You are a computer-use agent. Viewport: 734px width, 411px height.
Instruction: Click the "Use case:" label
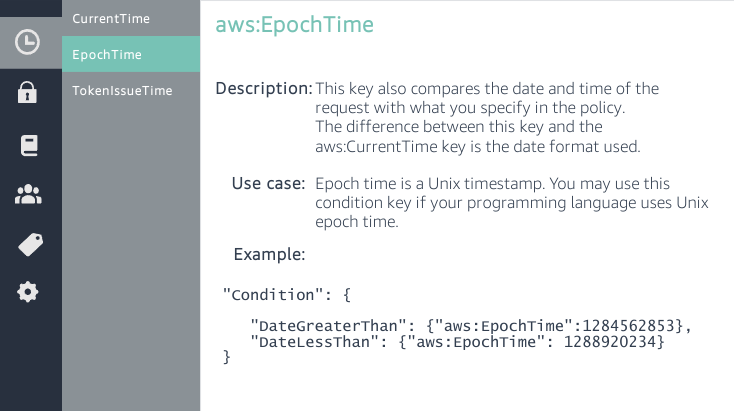click(268, 183)
